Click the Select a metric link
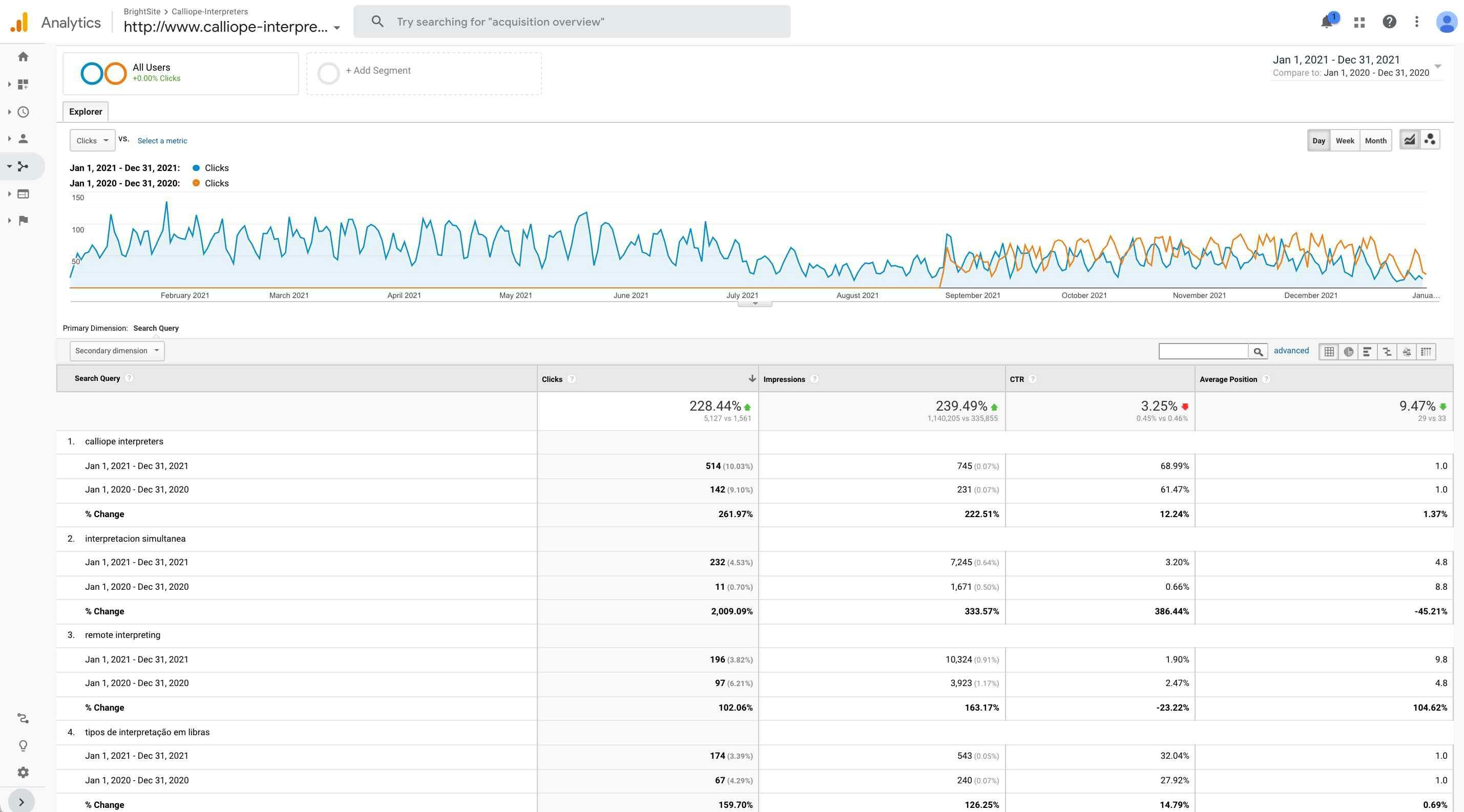 (162, 141)
